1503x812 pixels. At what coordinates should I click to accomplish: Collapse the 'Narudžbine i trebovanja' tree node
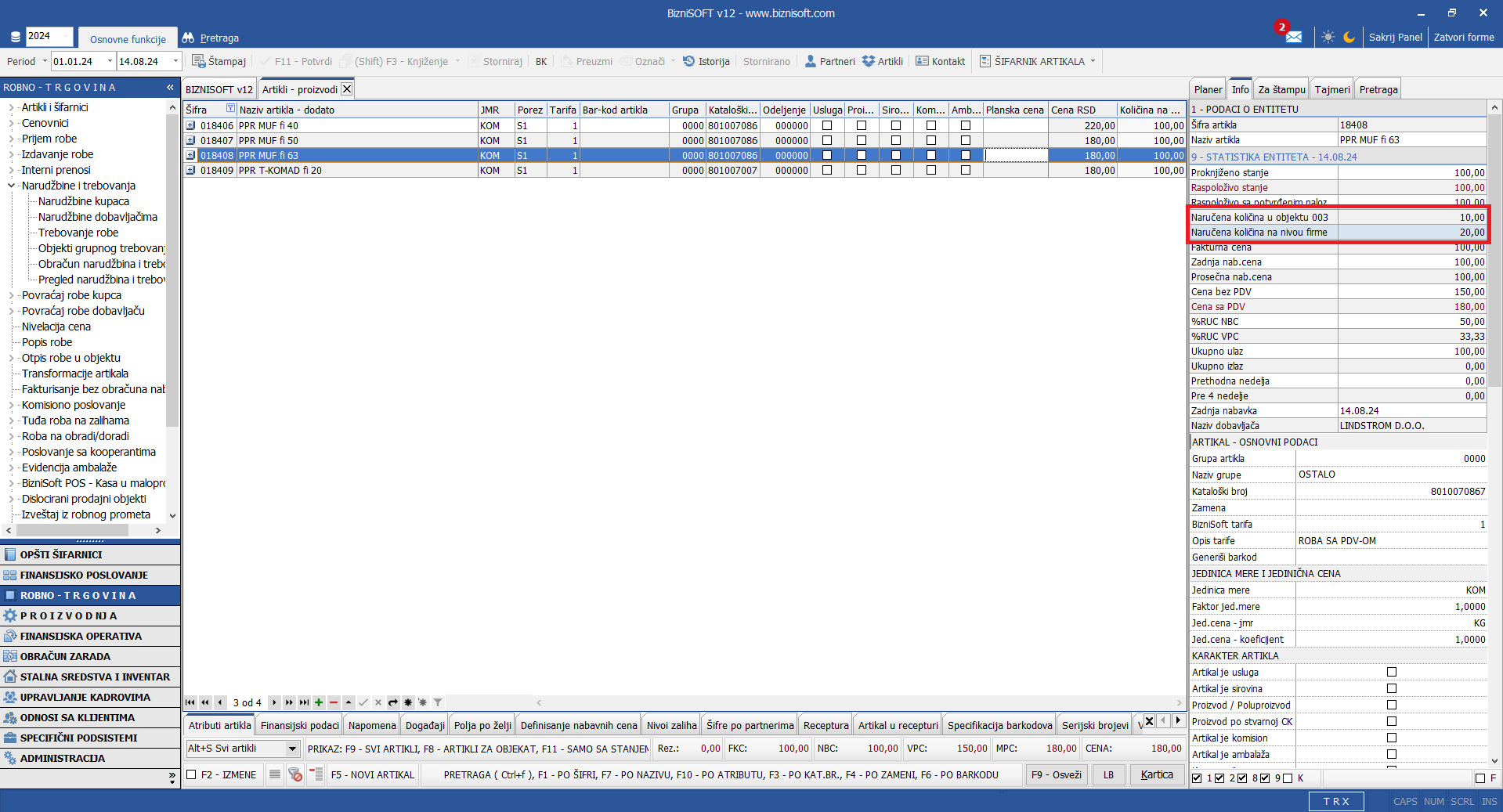12,186
